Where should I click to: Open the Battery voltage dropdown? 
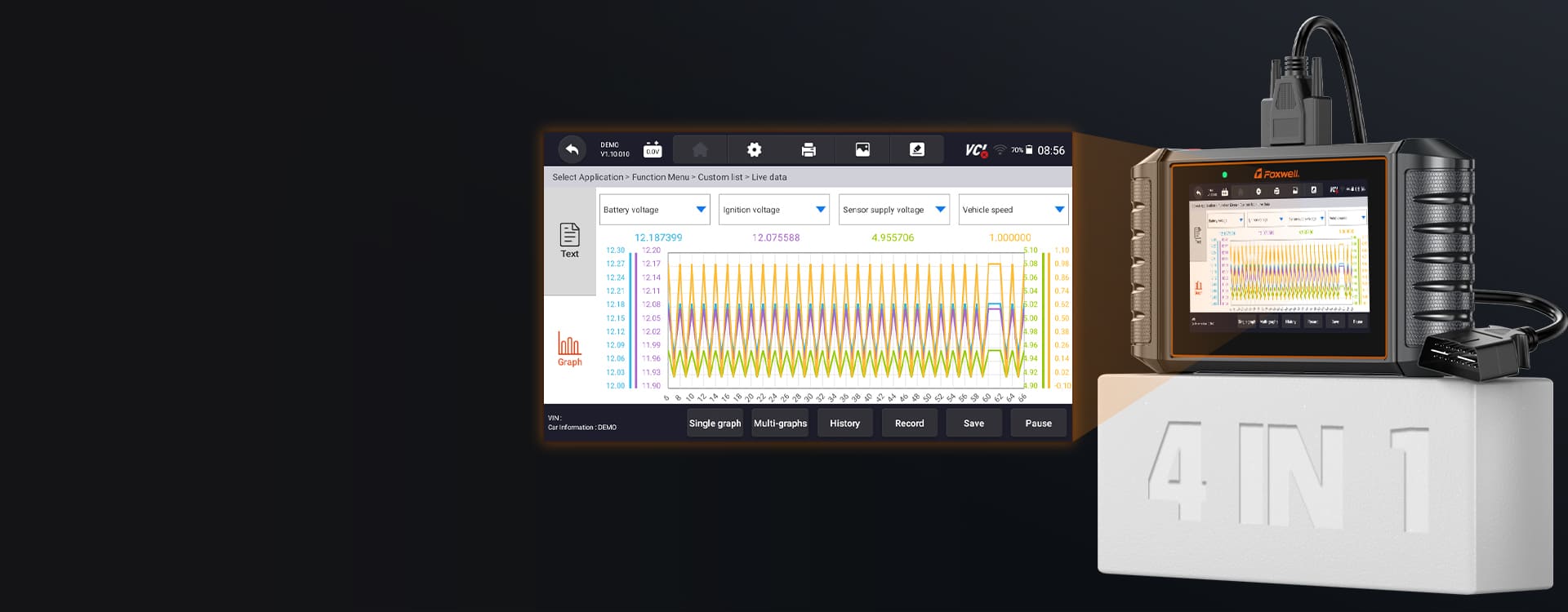coord(654,210)
